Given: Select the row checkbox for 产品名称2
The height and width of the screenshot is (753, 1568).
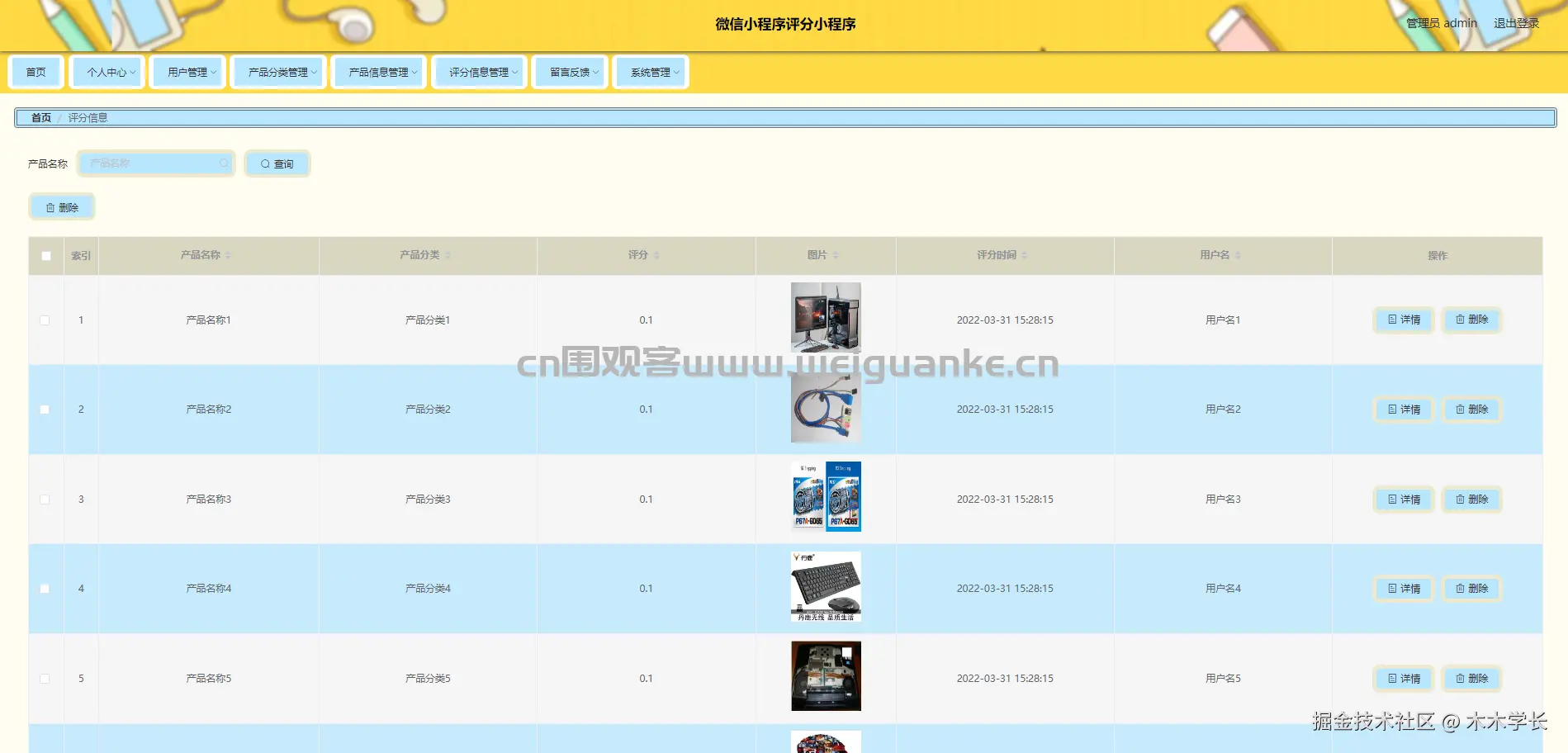Looking at the screenshot, I should point(45,410).
